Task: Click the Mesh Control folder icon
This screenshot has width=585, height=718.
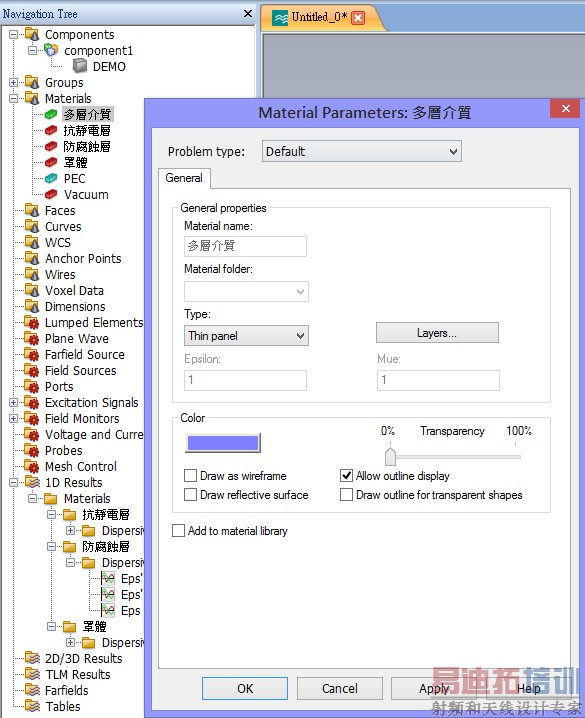Action: [32, 466]
